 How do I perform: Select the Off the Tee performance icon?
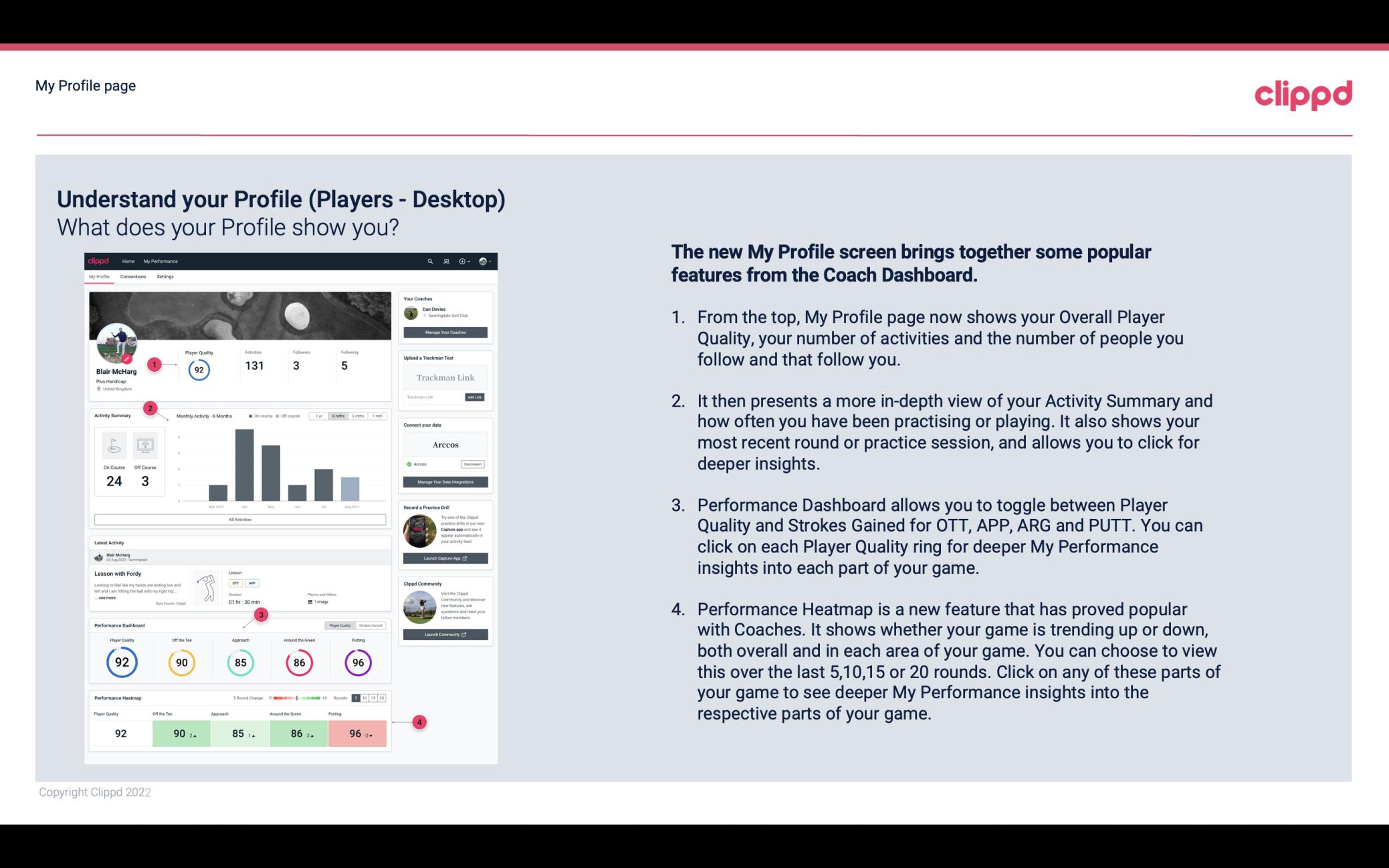tap(181, 661)
